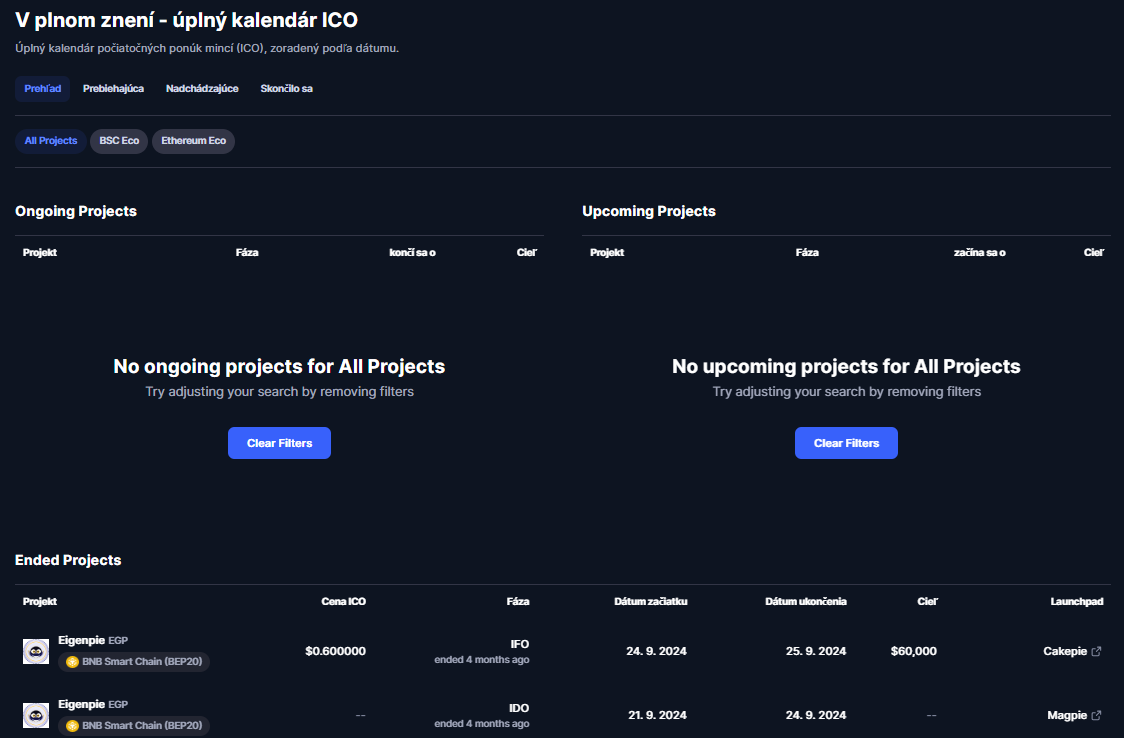Click Eigenpie logo in the IFO row
Image resolution: width=1124 pixels, height=738 pixels.
(36, 651)
